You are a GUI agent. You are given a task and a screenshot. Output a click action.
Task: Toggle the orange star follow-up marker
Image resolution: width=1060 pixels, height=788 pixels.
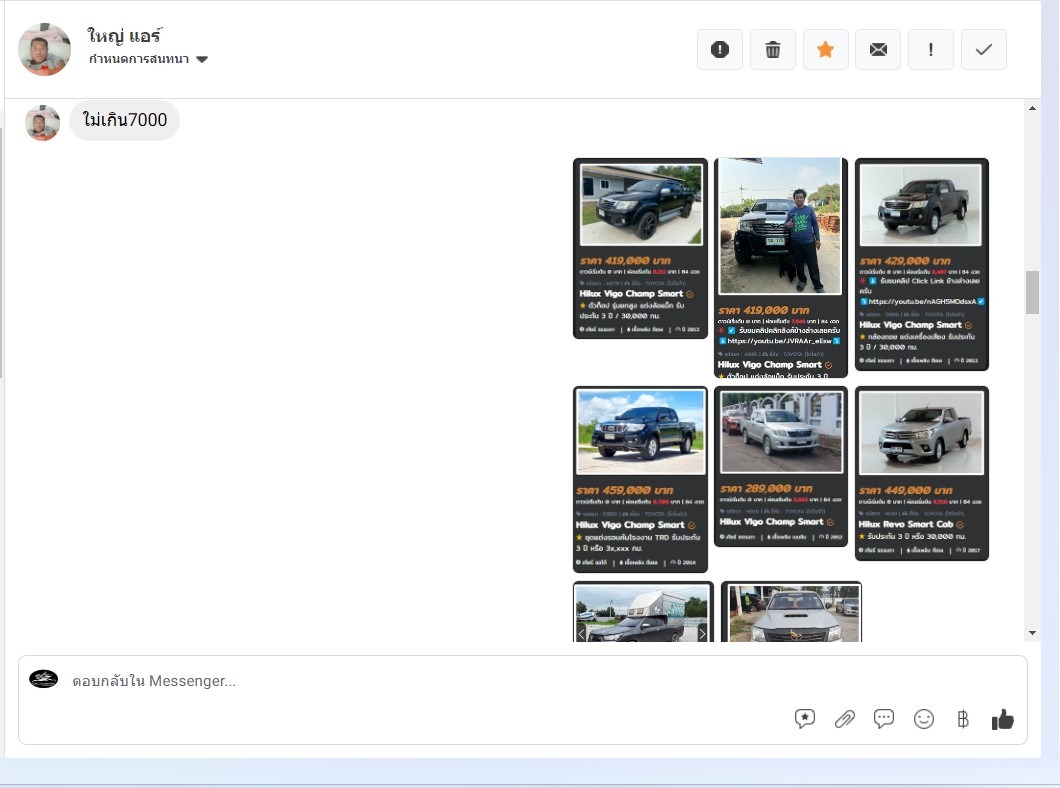tap(825, 50)
